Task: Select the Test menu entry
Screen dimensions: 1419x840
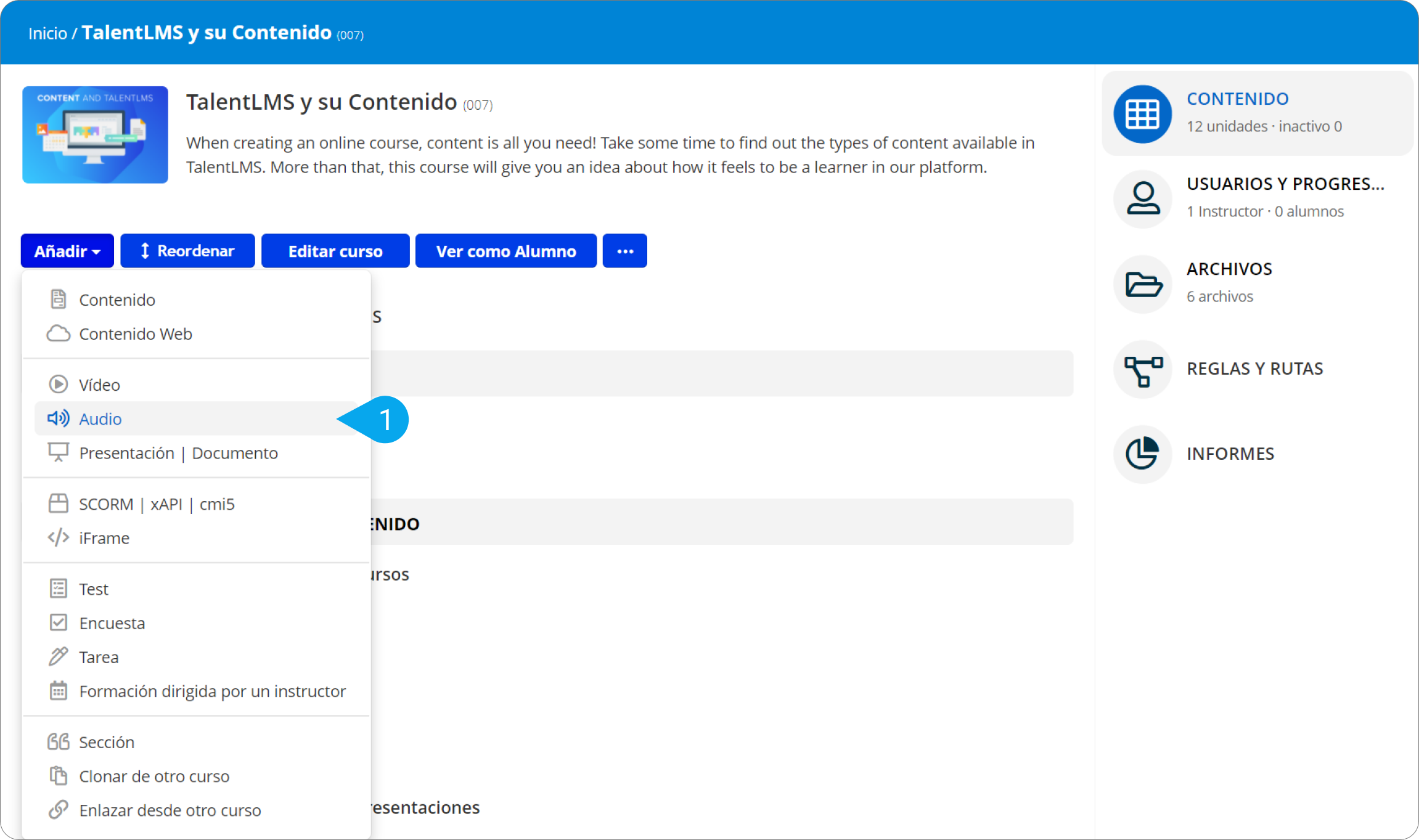Action: coord(196,589)
